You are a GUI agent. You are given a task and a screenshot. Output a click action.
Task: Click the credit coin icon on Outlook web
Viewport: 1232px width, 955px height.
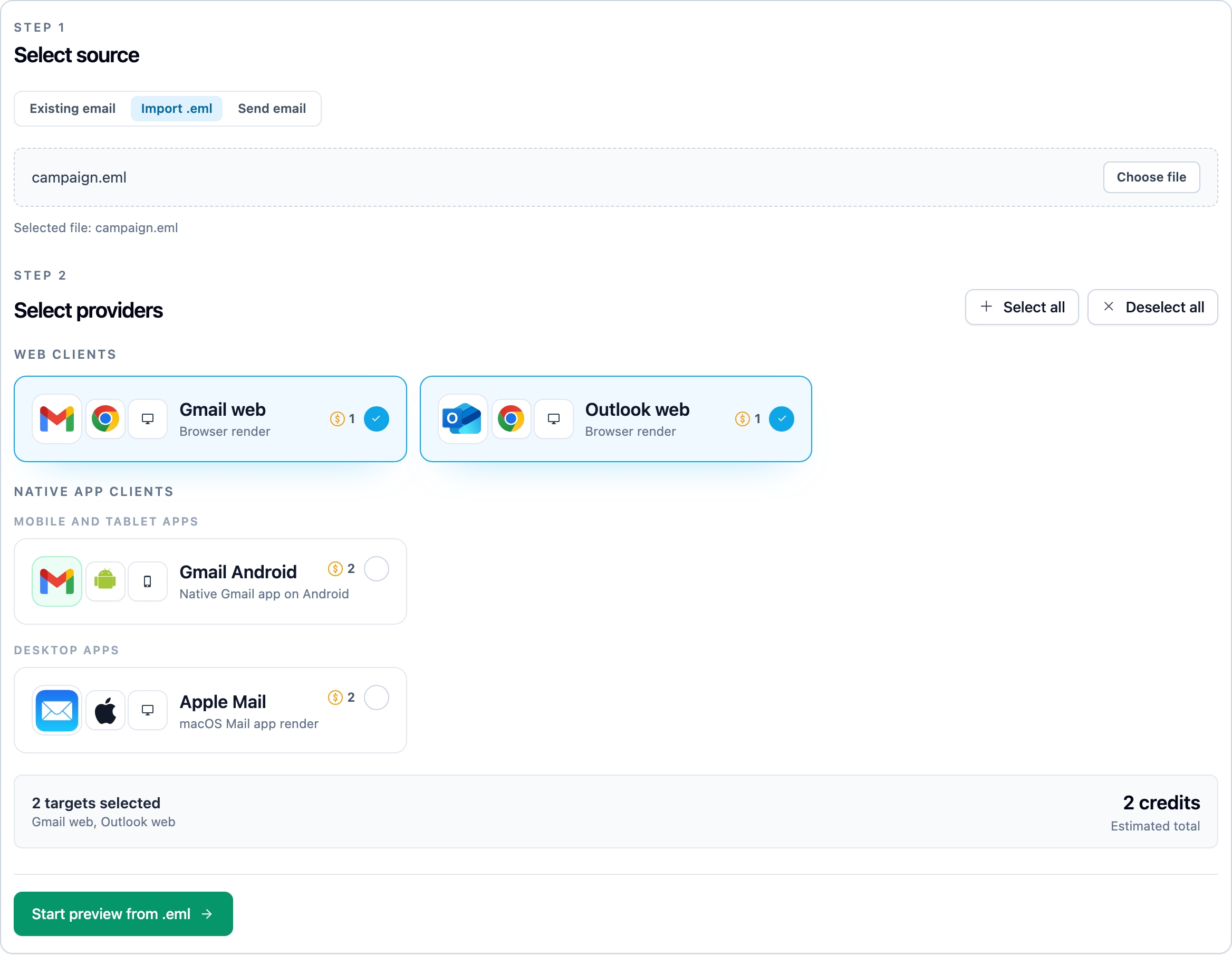[743, 419]
